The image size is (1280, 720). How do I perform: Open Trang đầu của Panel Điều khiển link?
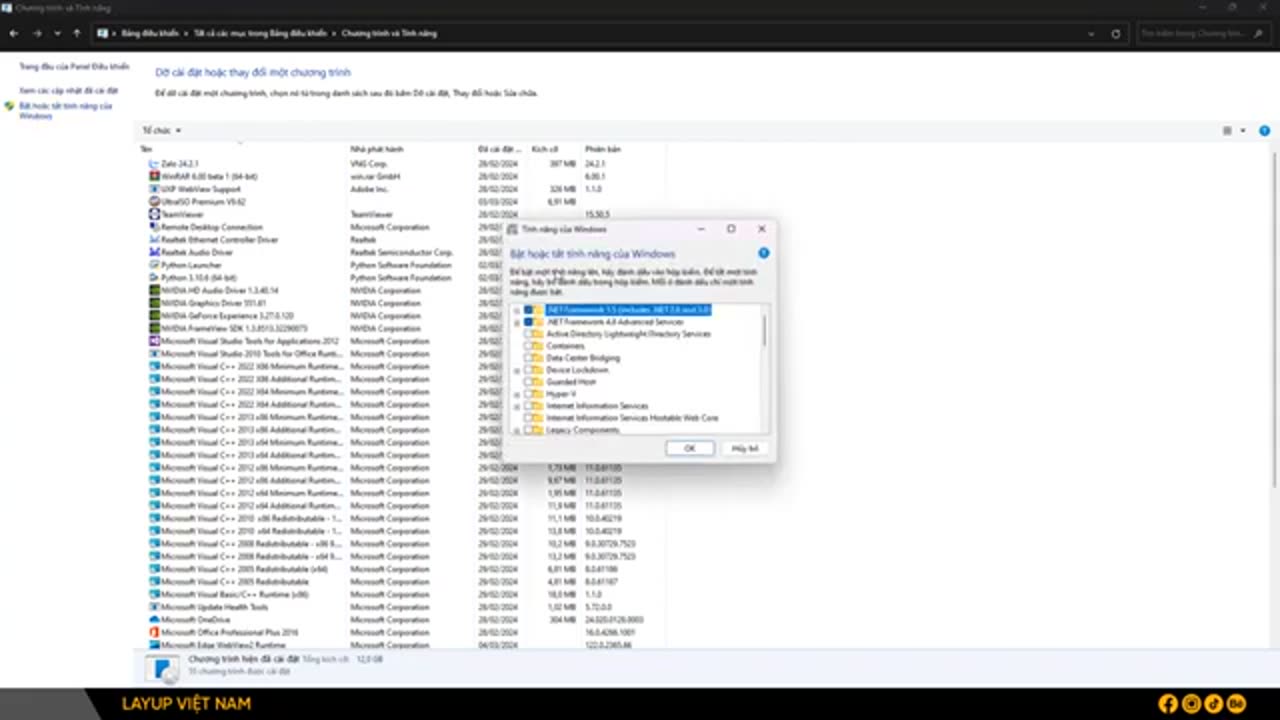[74, 67]
